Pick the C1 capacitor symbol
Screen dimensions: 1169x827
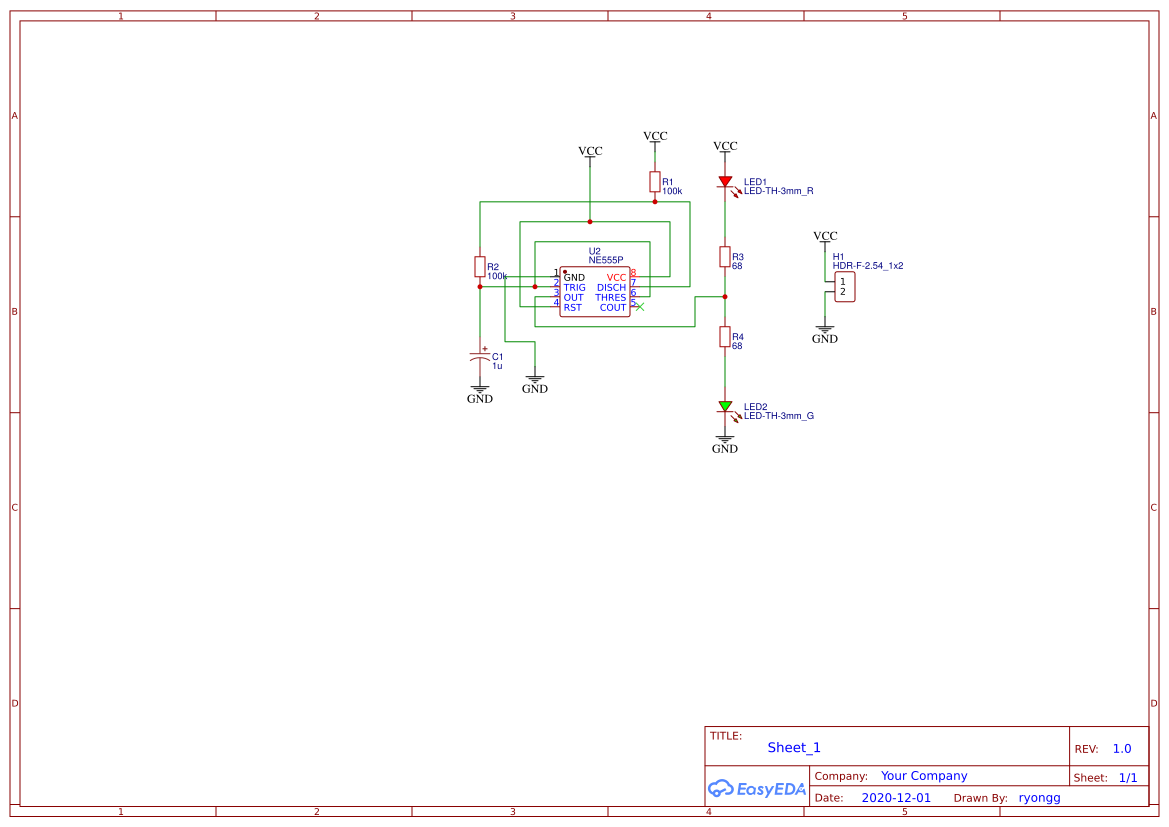coord(480,357)
